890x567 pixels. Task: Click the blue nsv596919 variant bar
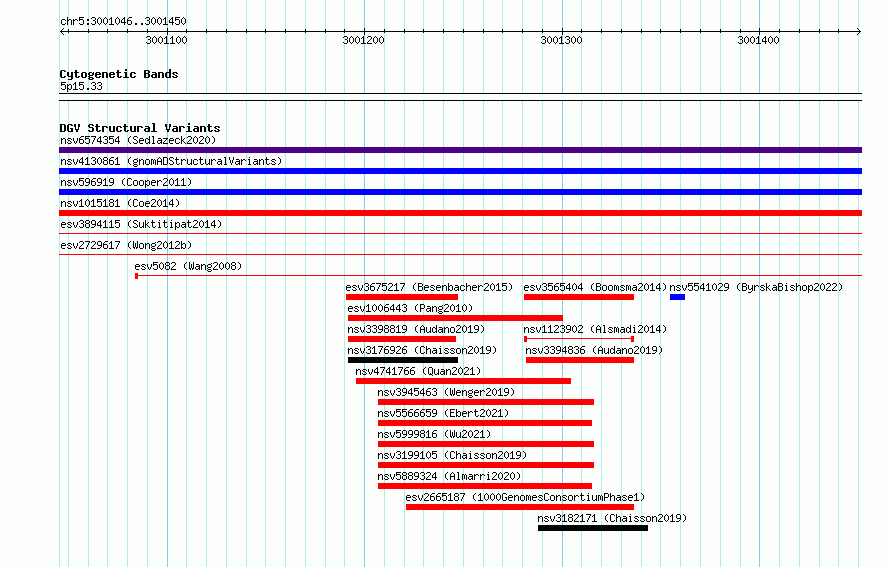pos(460,192)
